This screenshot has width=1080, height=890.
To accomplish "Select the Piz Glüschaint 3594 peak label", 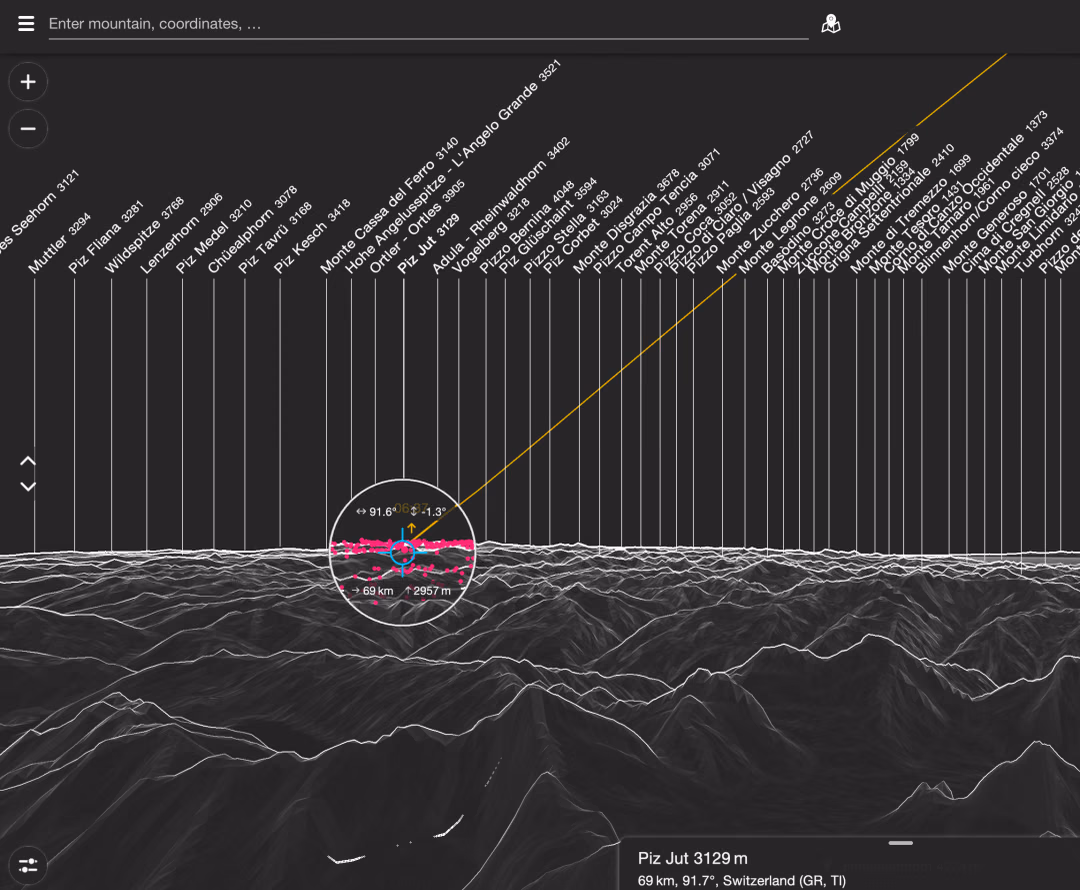I will coord(548,226).
